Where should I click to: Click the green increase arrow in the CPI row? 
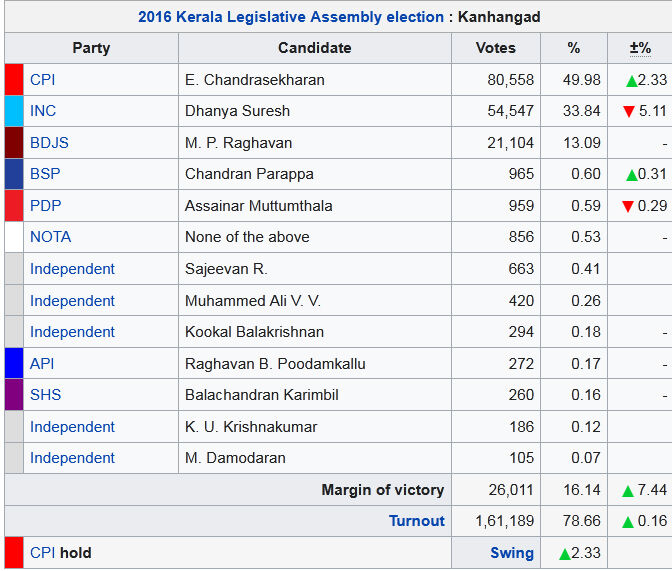[x=632, y=80]
